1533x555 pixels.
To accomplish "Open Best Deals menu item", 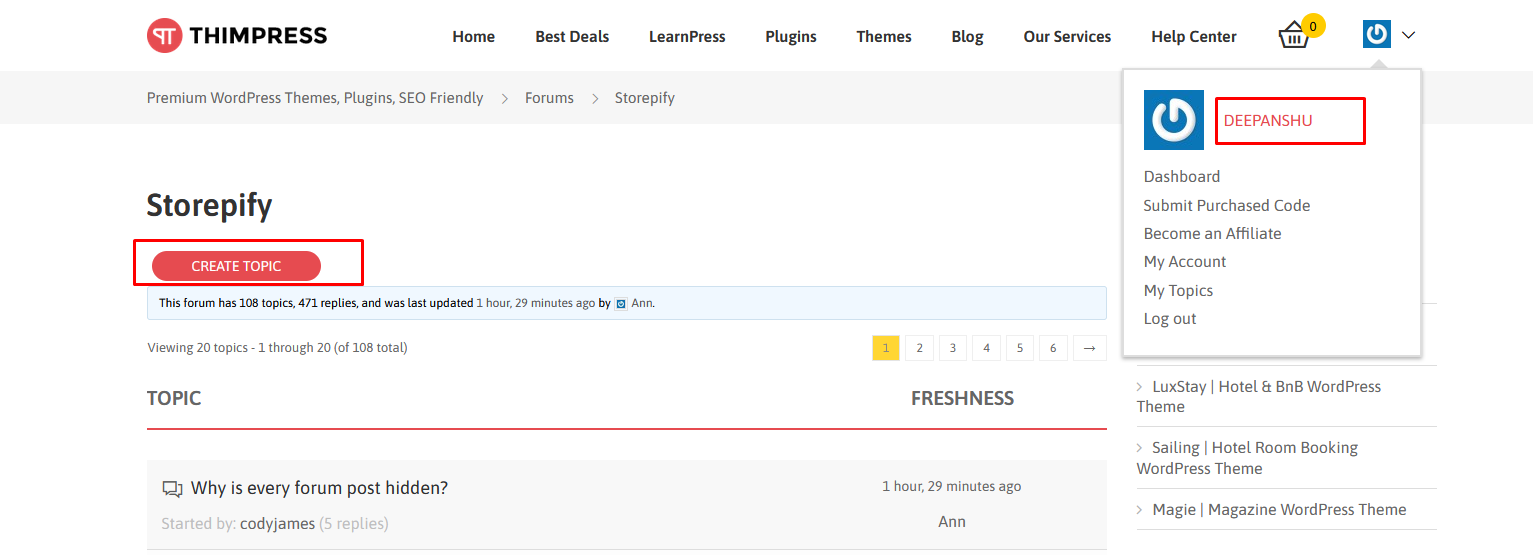I will click(572, 36).
